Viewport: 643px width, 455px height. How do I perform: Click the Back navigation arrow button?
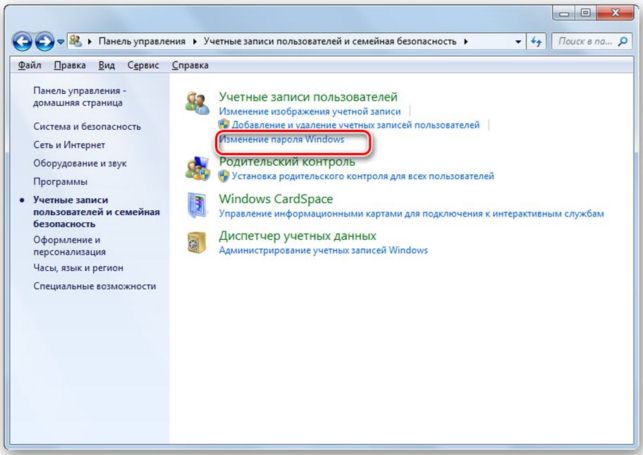point(22,41)
